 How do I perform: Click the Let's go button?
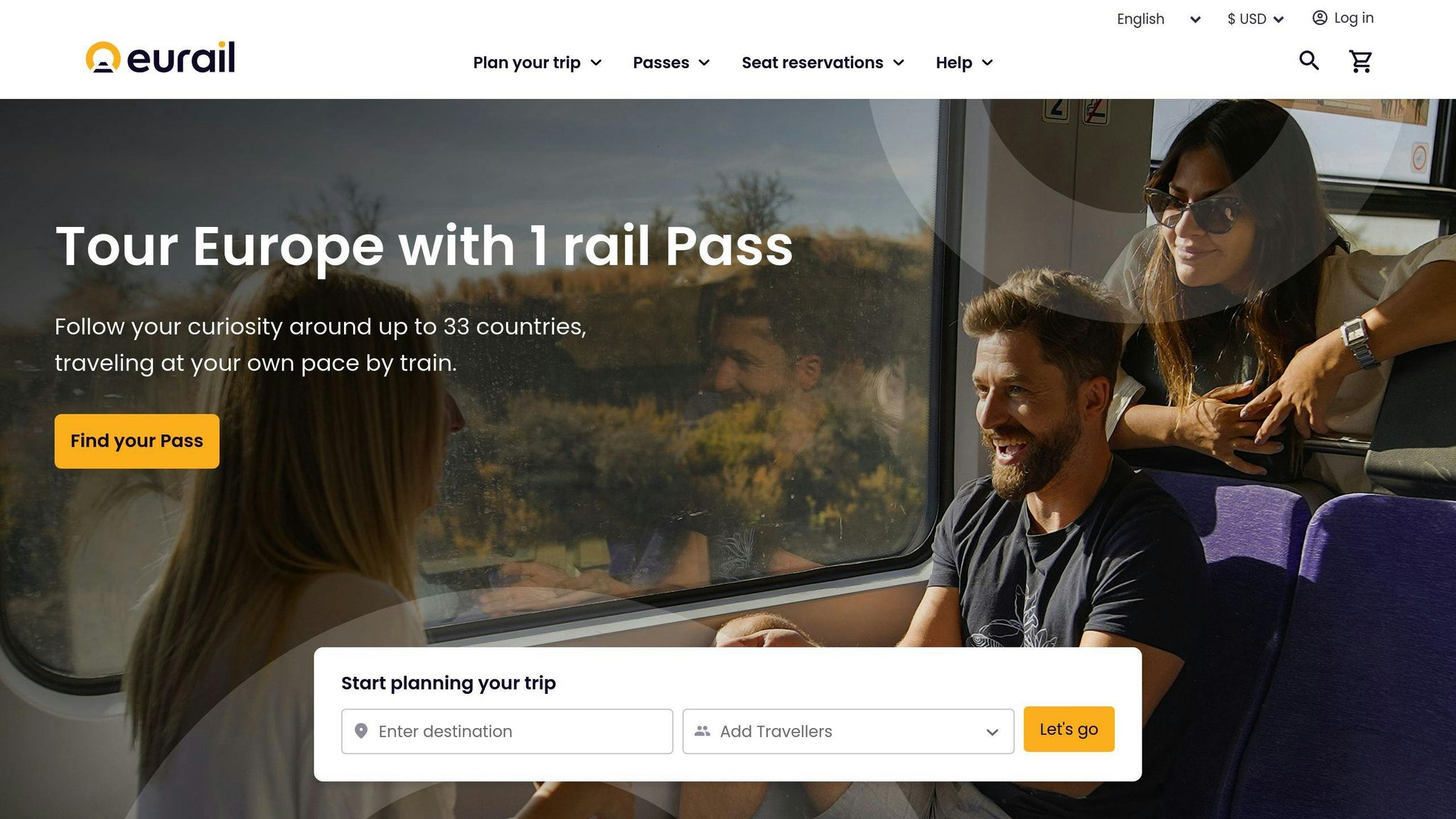coord(1069,729)
